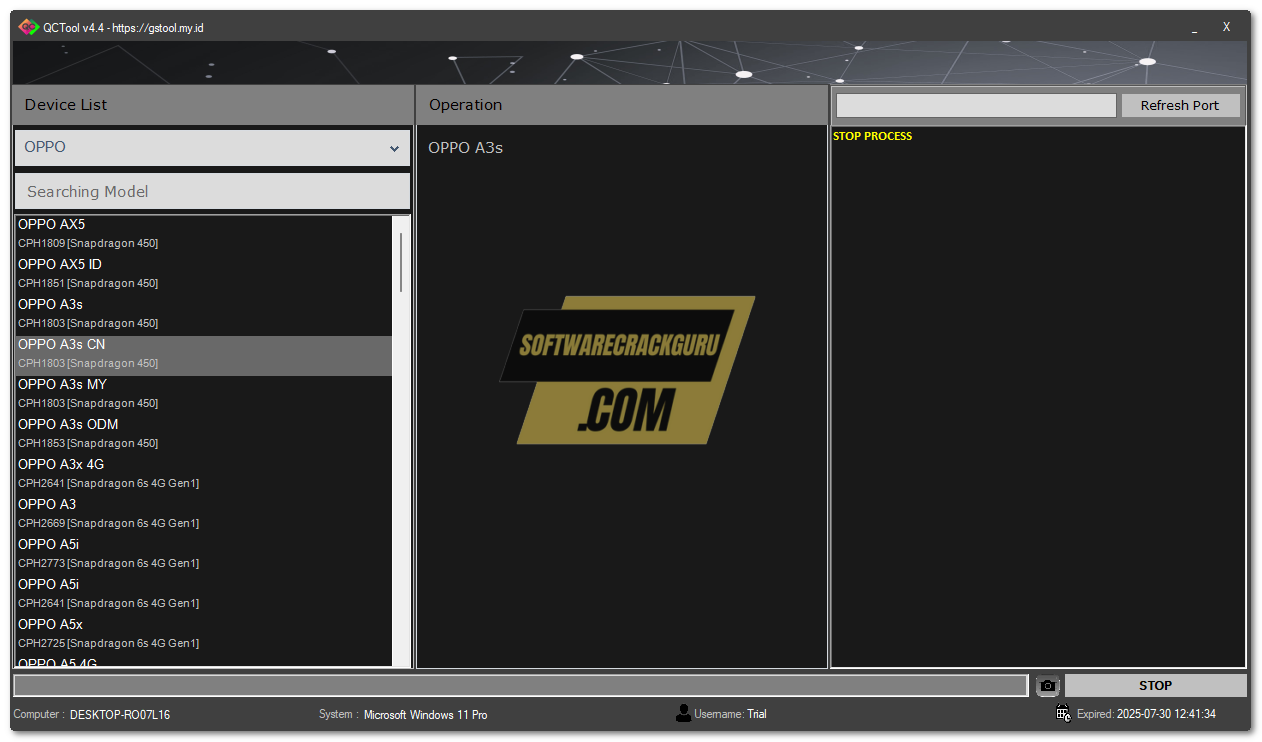Click the user profile icon beside Username
Screen dimensions: 1262x742
pyautogui.click(x=684, y=713)
